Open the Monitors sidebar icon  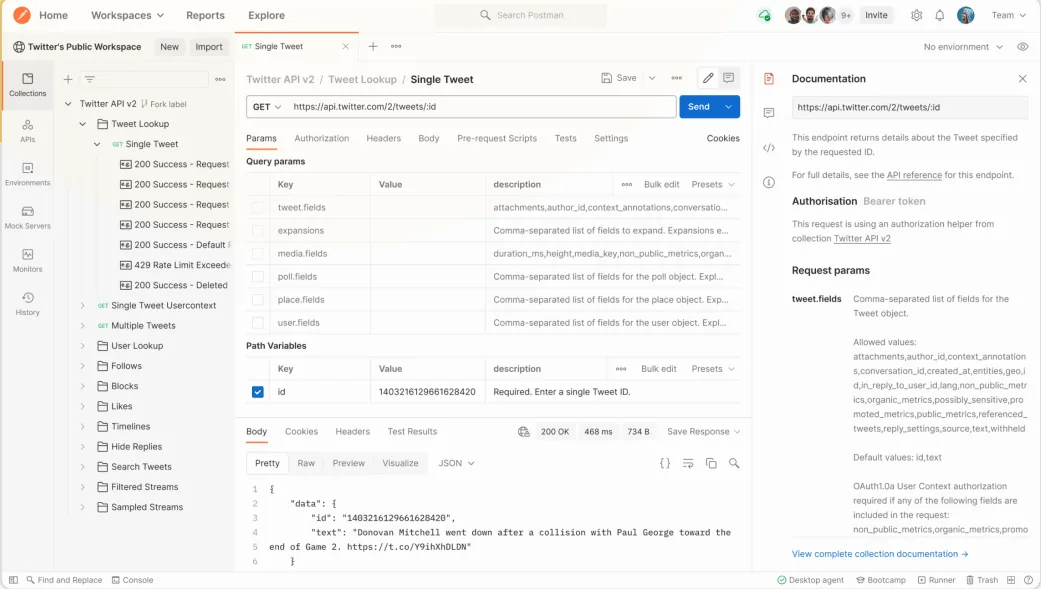click(27, 260)
